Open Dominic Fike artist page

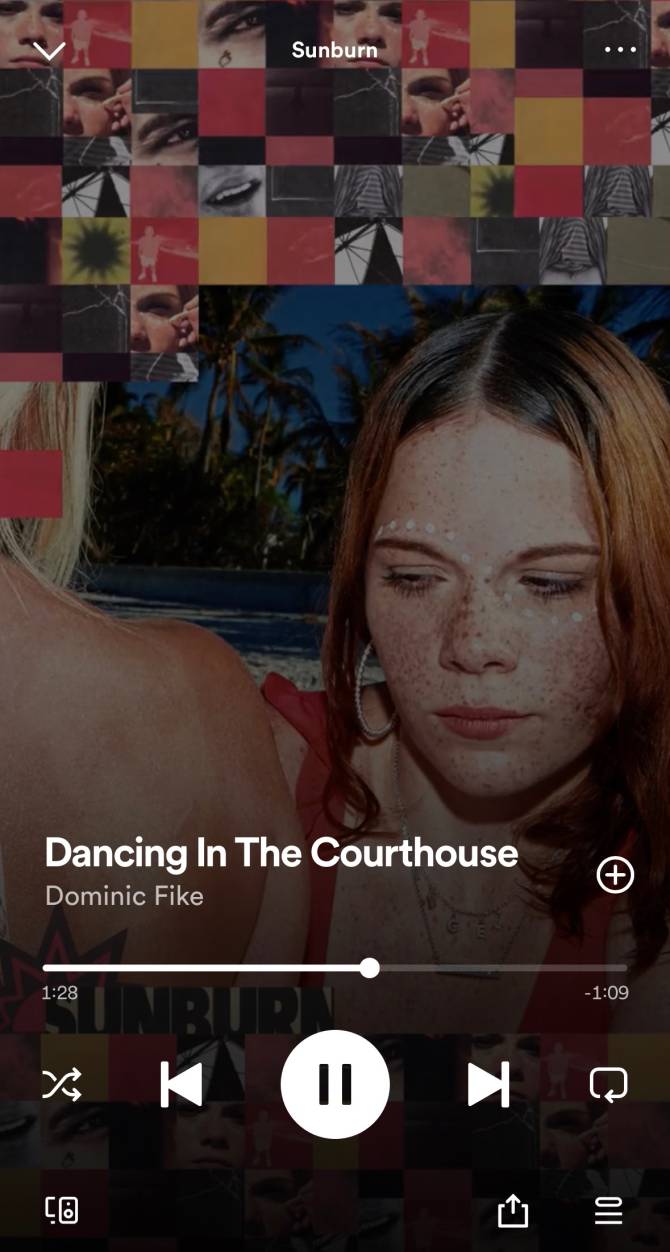[x=124, y=895]
